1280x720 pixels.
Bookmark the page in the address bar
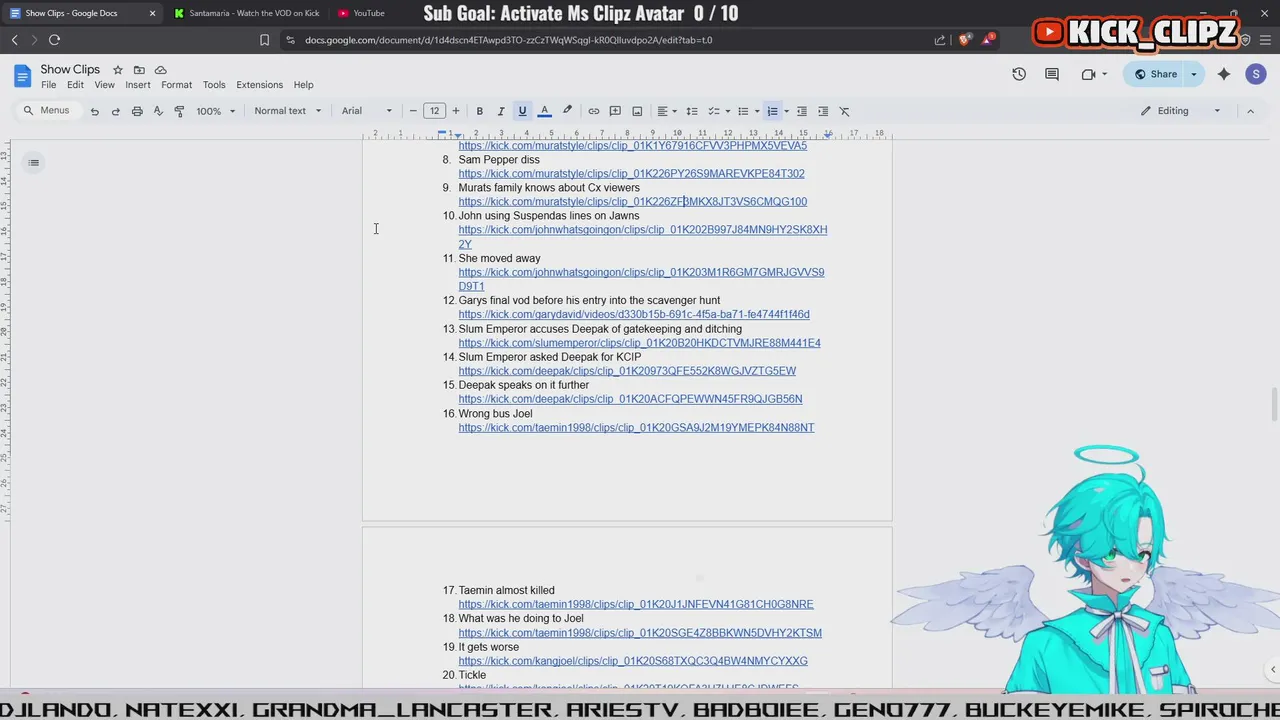264,40
